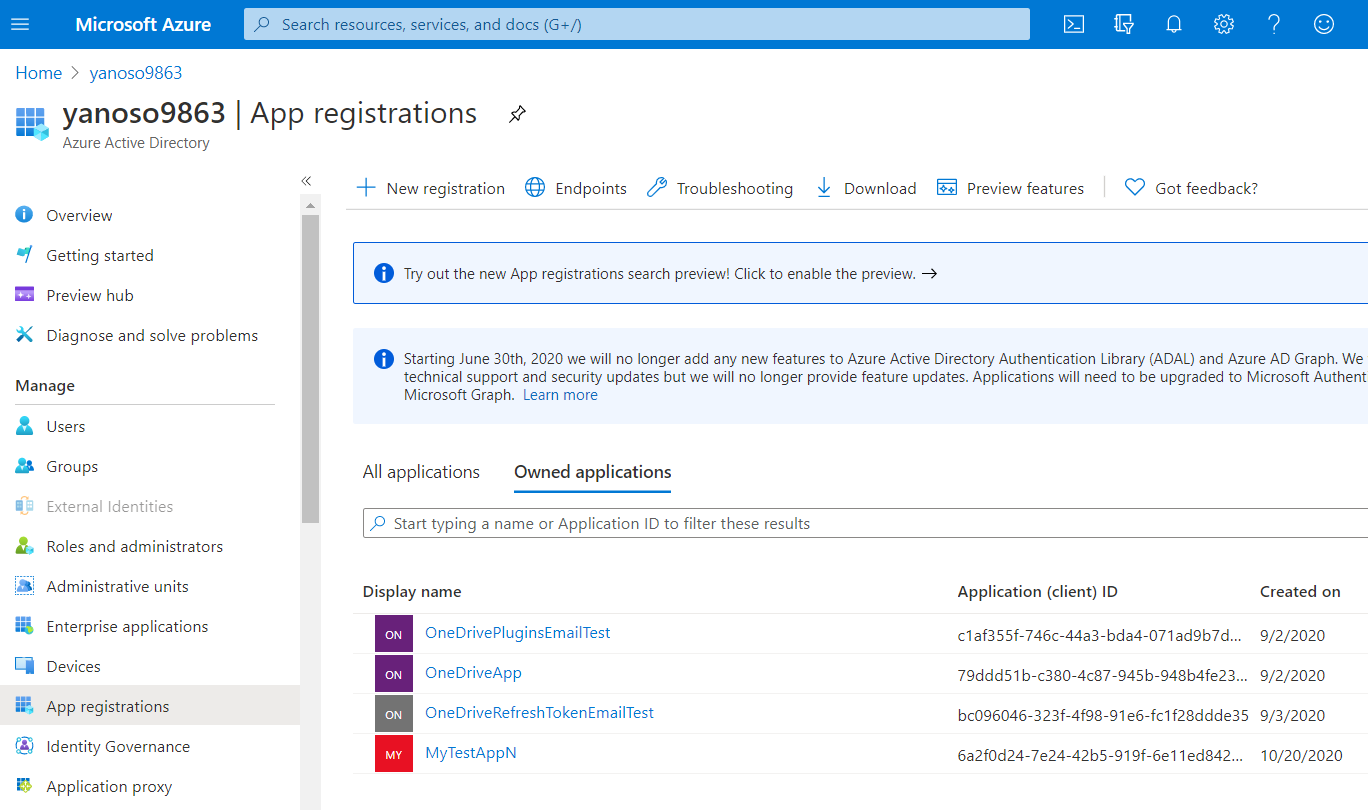Enable the App registrations search preview banner
Image resolution: width=1368 pixels, height=810 pixels.
coord(860,273)
